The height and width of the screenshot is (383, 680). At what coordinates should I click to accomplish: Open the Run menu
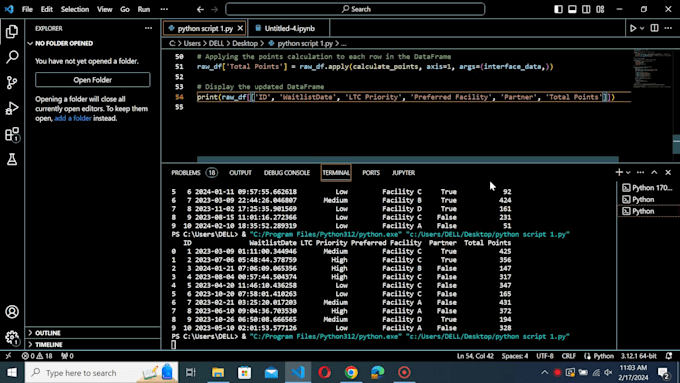(x=144, y=9)
